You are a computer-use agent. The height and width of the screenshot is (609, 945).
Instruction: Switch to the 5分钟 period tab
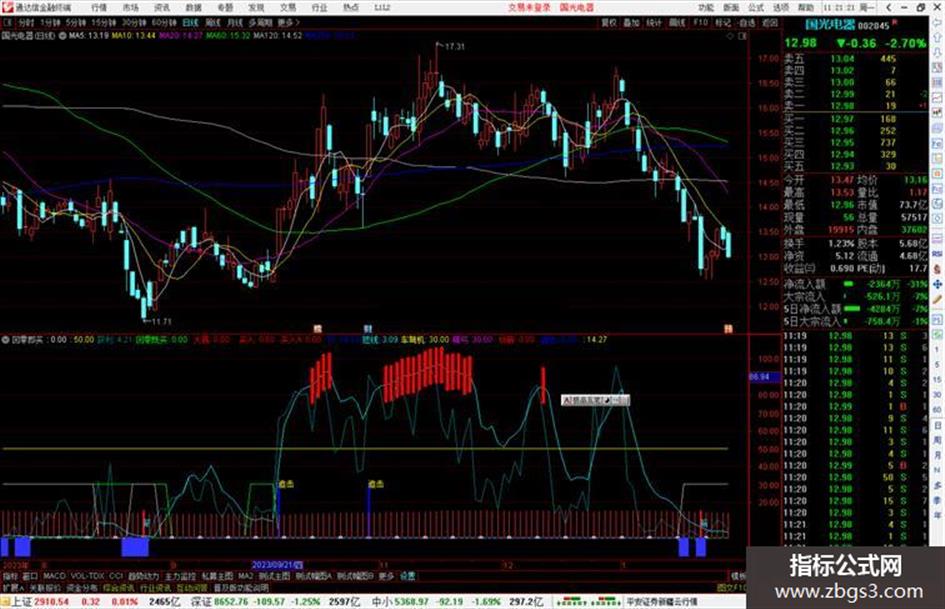point(75,22)
